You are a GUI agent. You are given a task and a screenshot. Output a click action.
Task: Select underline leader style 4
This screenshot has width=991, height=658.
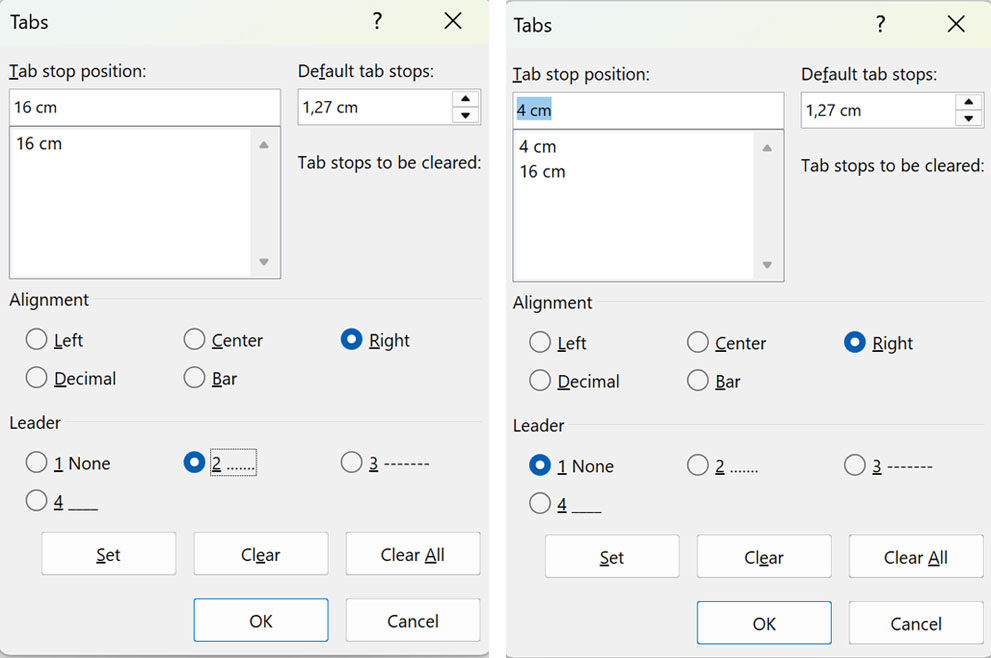pyautogui.click(x=36, y=501)
